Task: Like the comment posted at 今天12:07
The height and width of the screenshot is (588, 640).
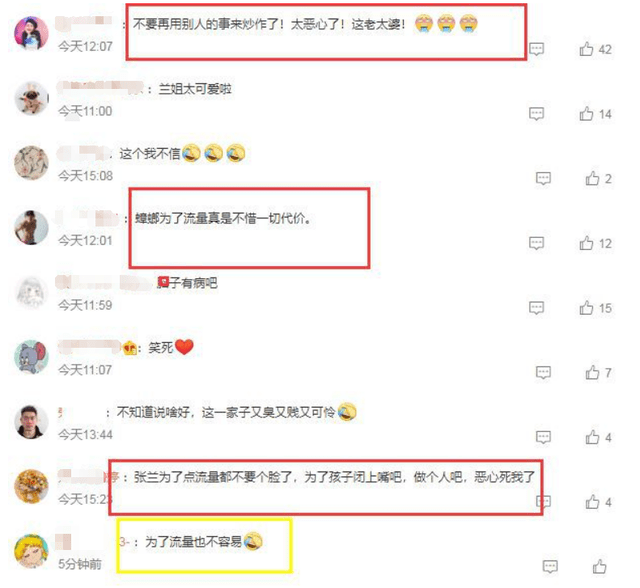Action: click(x=587, y=49)
